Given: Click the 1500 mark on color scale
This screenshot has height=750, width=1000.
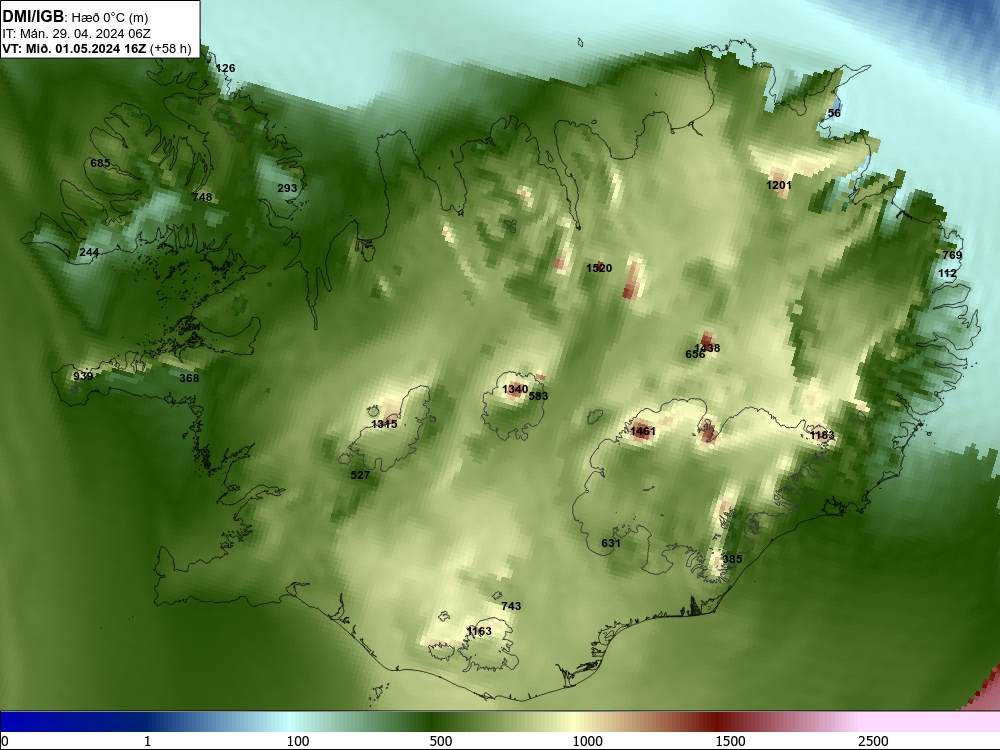Looking at the screenshot, I should point(730,741).
